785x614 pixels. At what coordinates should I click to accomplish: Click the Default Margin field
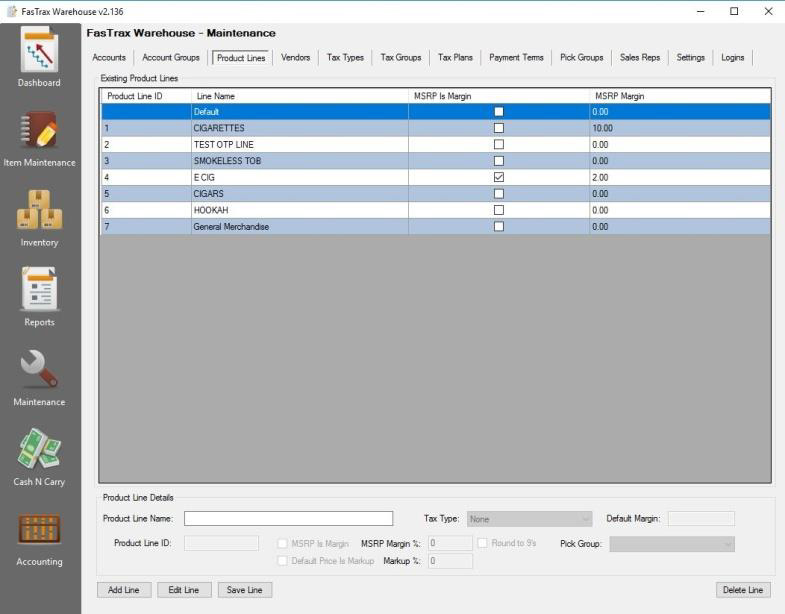(x=701, y=518)
